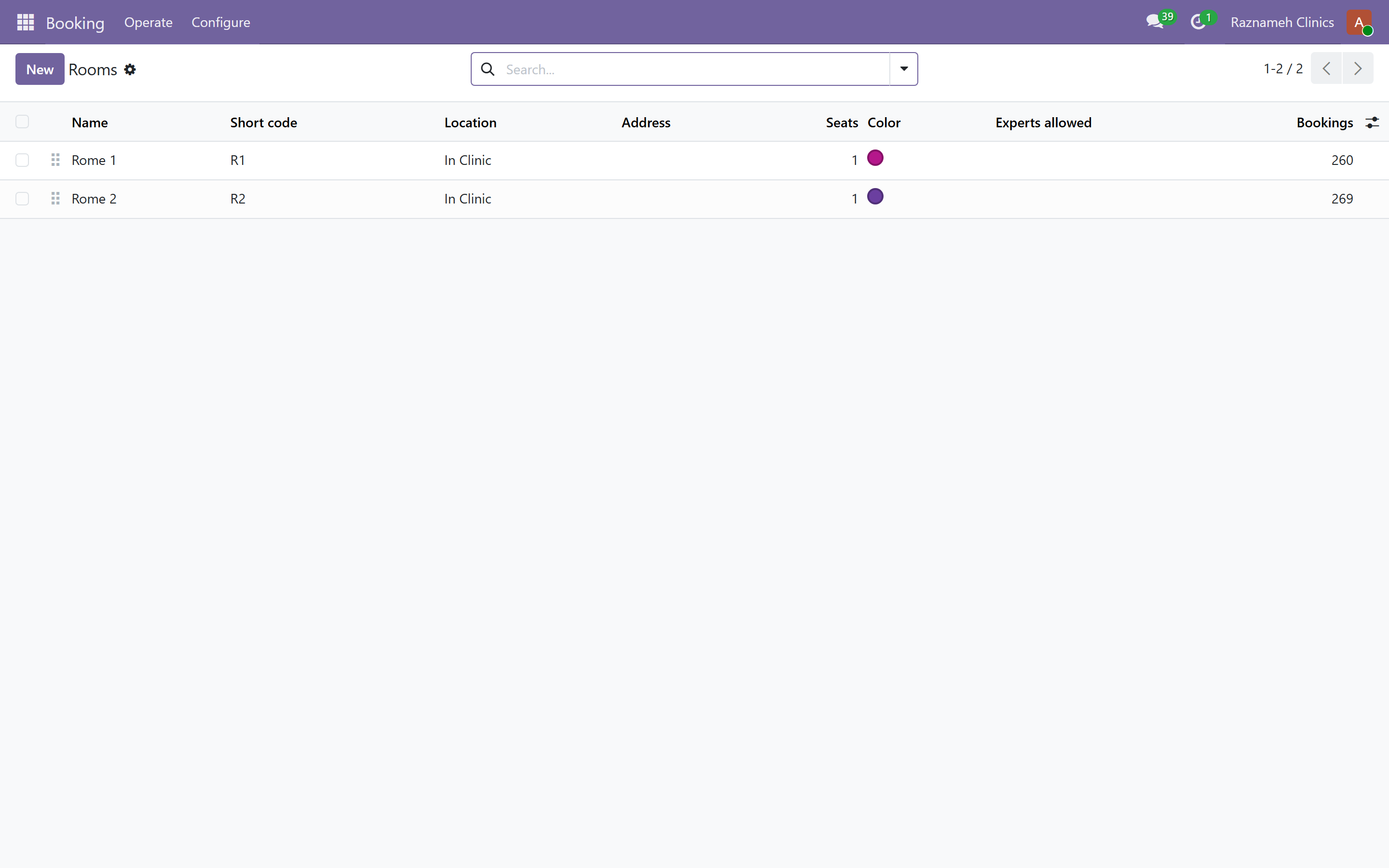Image resolution: width=1389 pixels, height=868 pixels.
Task: Check the Rome 2 row checkbox
Action: [22, 199]
